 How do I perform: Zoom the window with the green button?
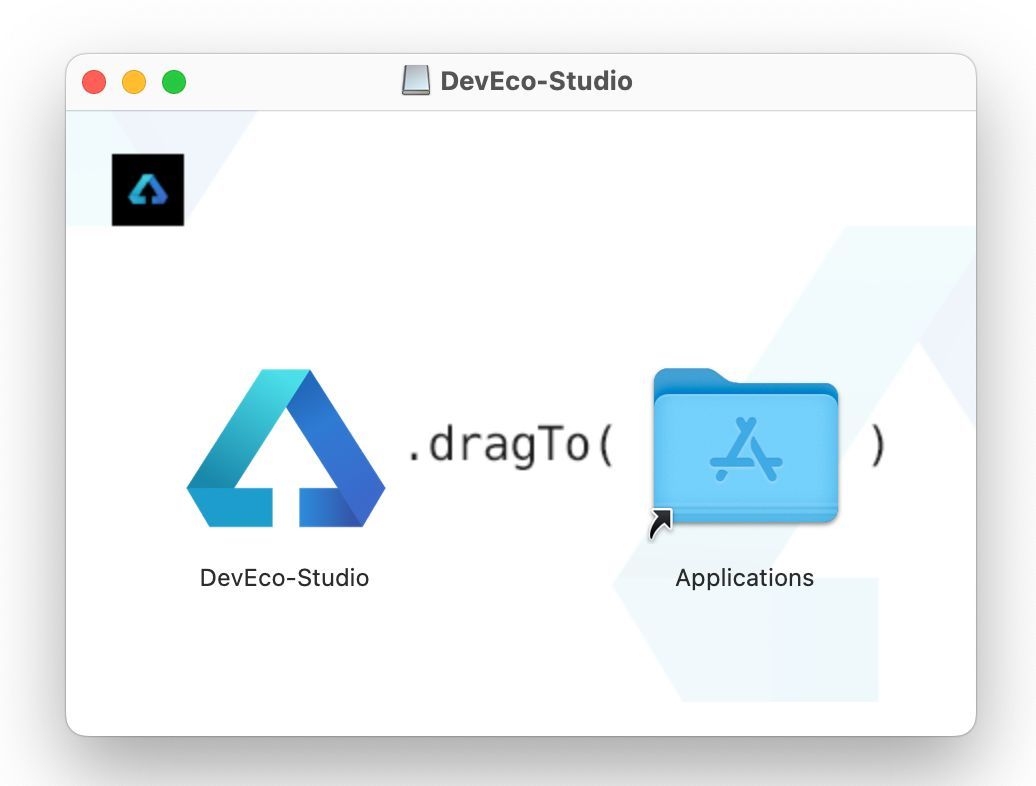tap(174, 82)
